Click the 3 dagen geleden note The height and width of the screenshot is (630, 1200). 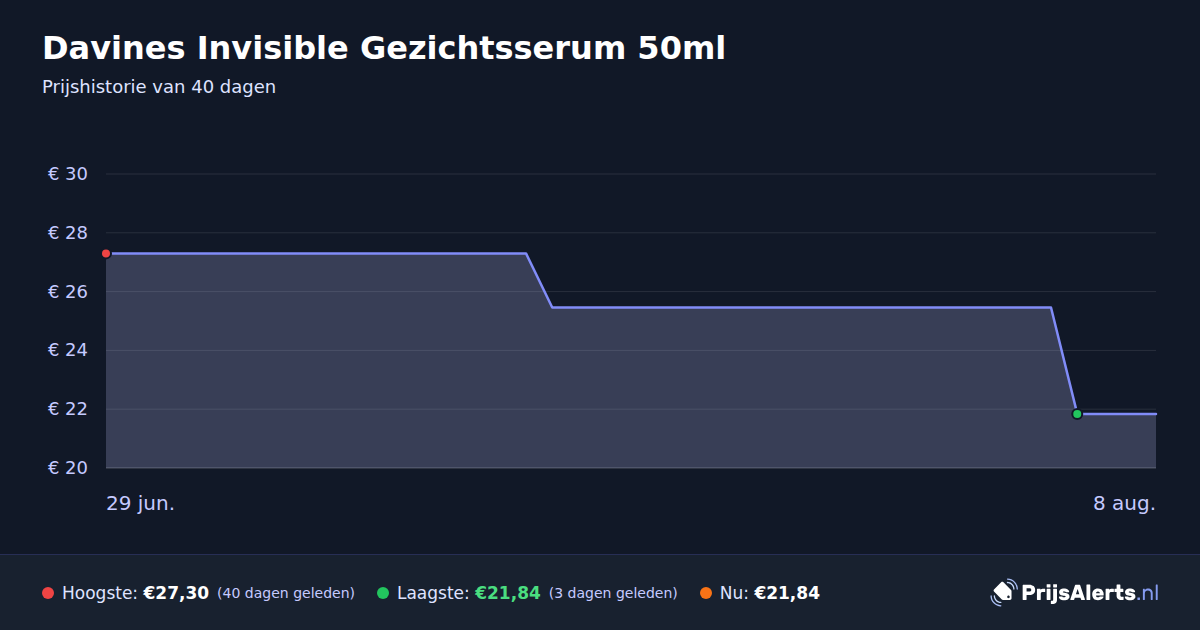click(x=613, y=593)
